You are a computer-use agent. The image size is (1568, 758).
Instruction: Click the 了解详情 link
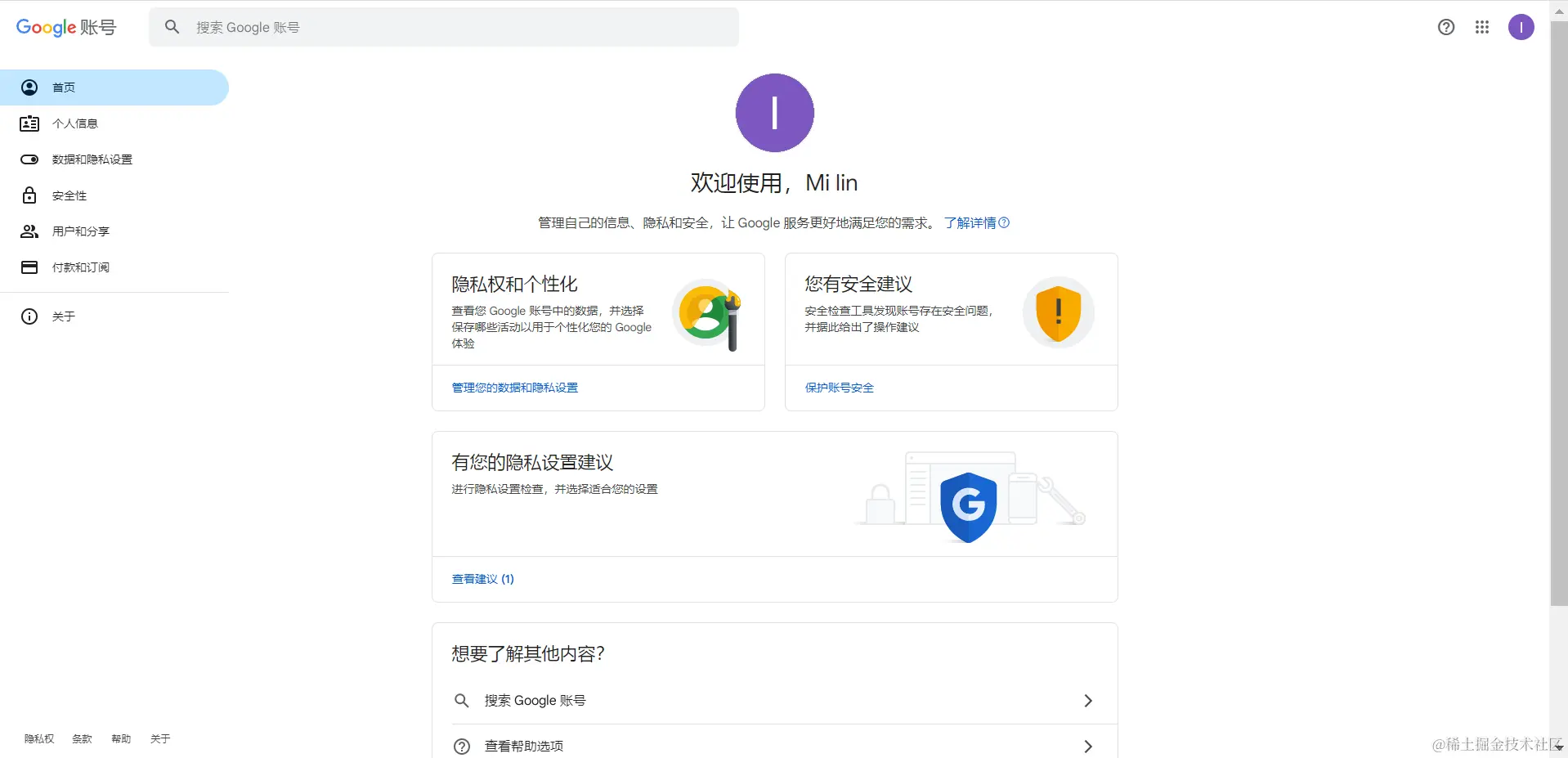pos(970,222)
